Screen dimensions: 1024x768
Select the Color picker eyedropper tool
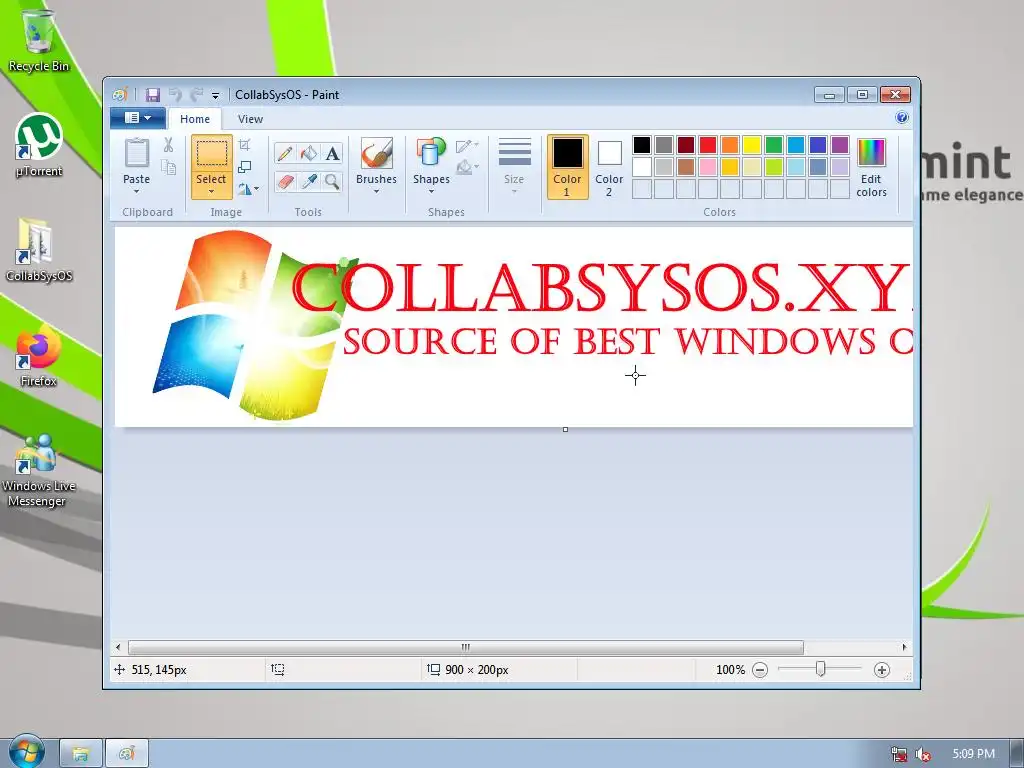click(308, 181)
